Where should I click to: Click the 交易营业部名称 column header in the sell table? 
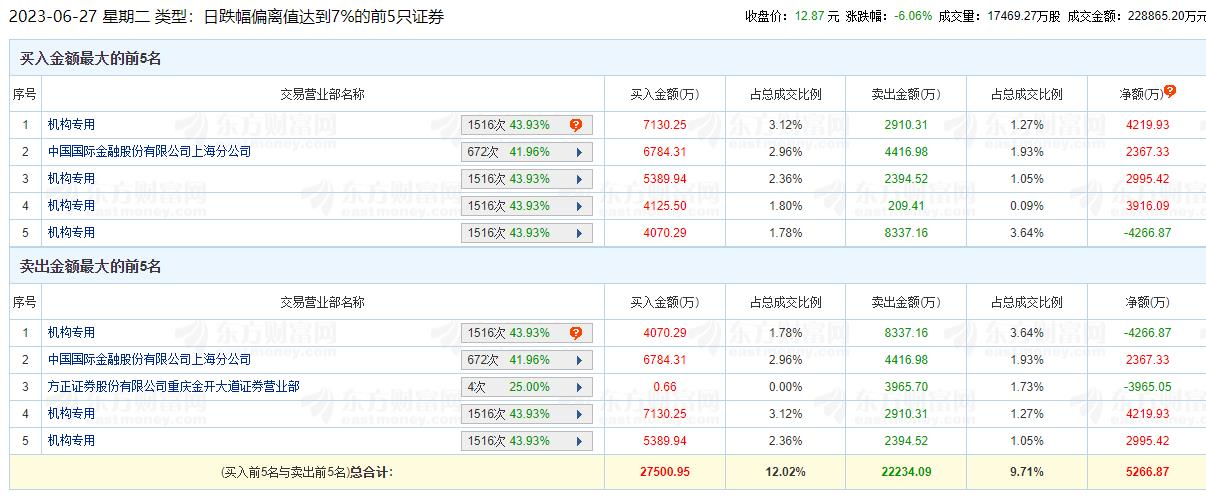(x=321, y=302)
